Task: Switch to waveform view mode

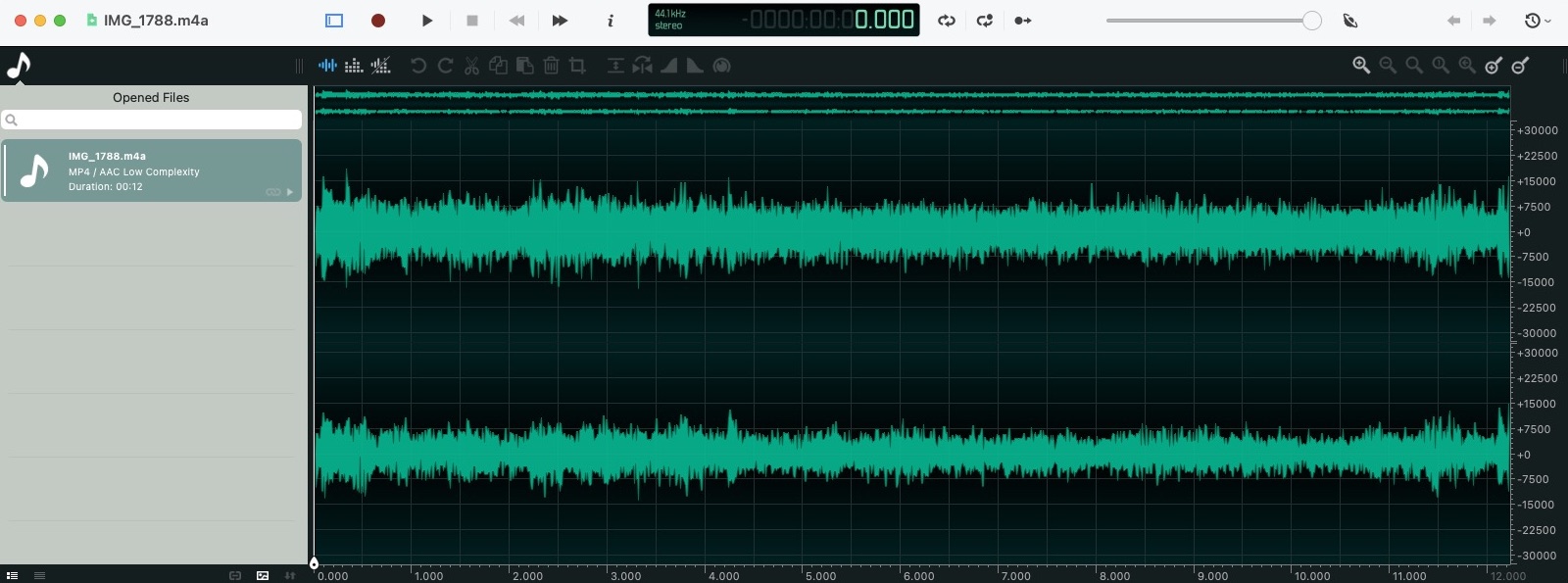Action: tap(327, 66)
